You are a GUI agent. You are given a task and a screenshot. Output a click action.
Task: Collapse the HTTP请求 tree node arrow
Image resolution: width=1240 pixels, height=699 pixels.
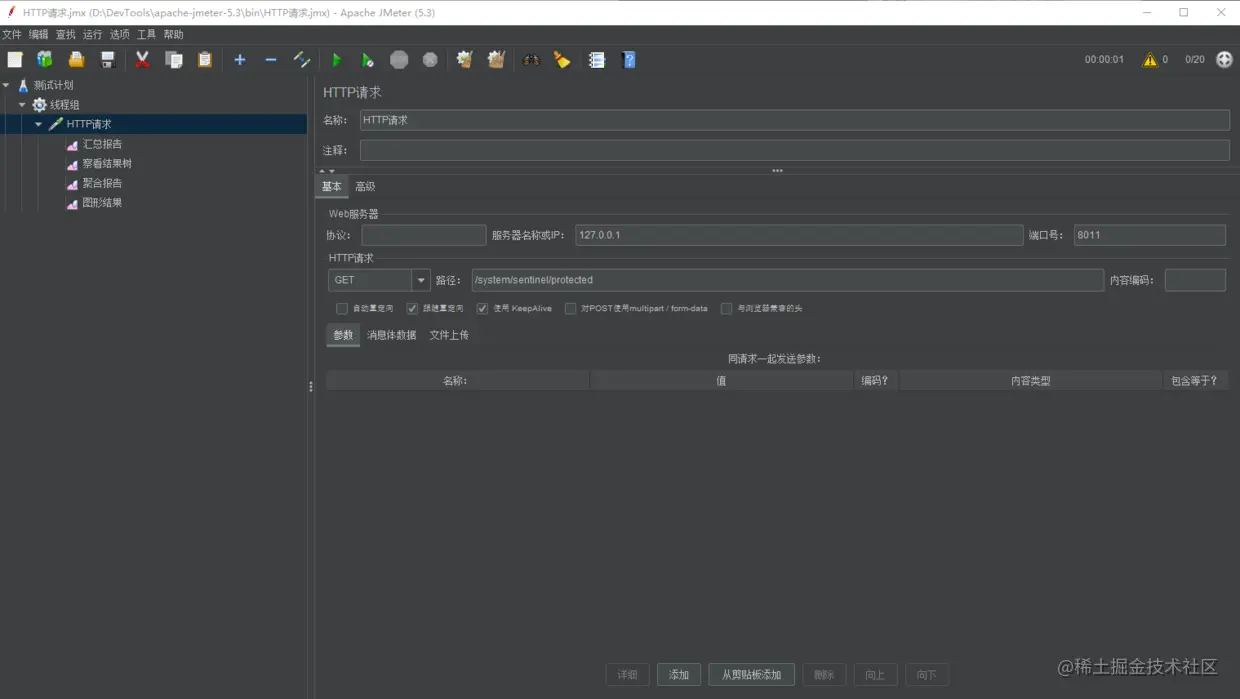click(39, 125)
